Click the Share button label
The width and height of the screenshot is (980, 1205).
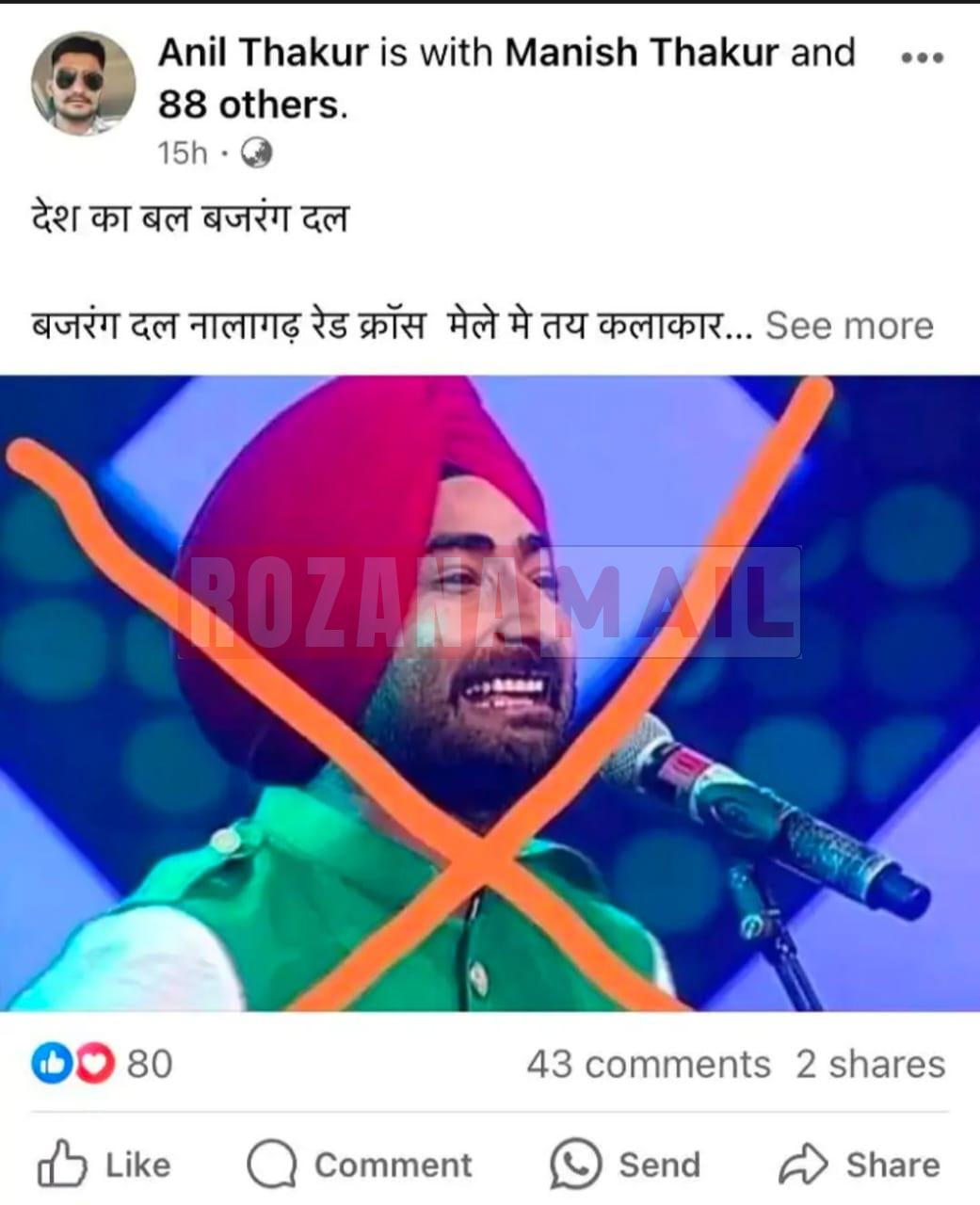coord(892,1165)
